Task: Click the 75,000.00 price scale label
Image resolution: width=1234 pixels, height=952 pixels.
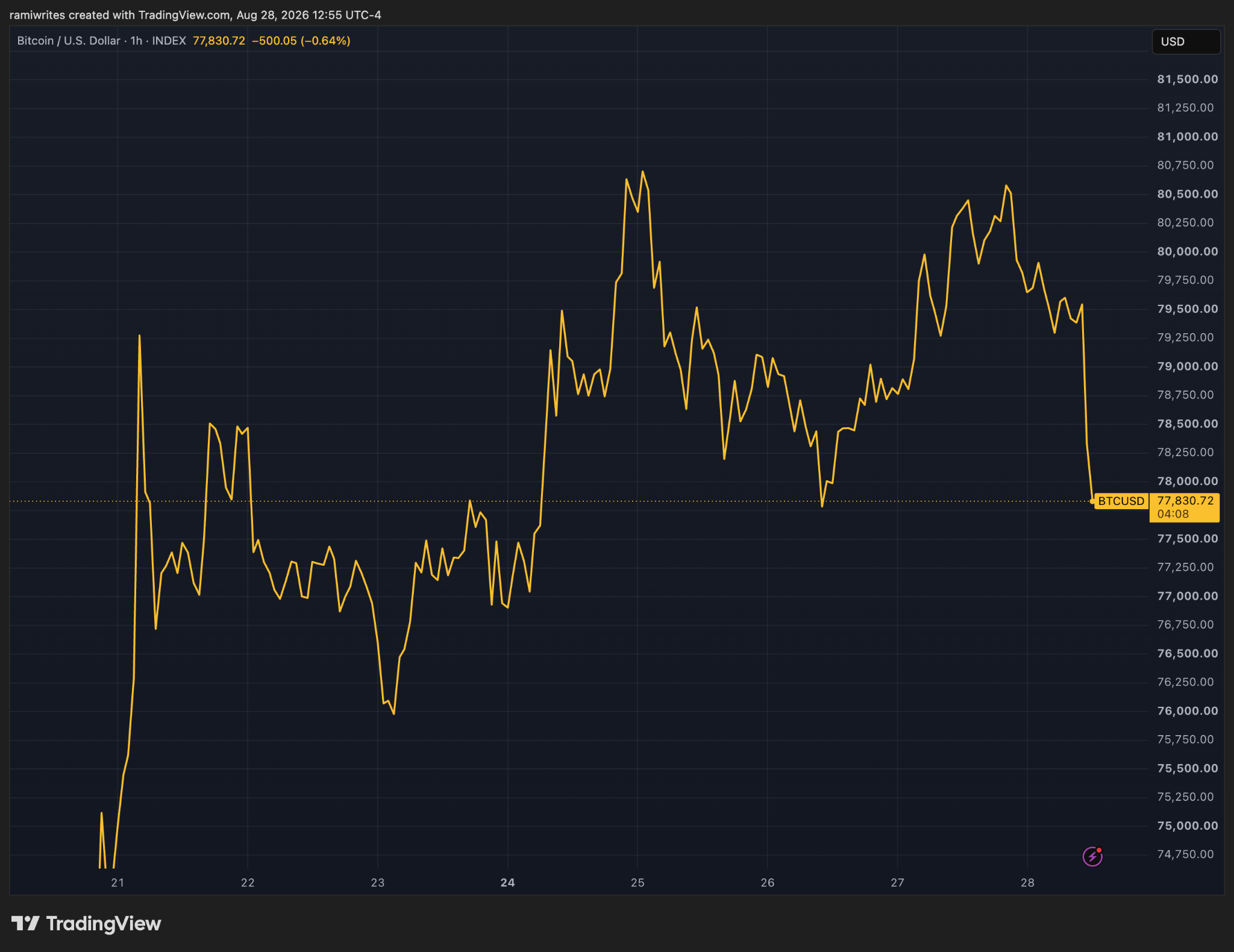Action: point(1187,825)
